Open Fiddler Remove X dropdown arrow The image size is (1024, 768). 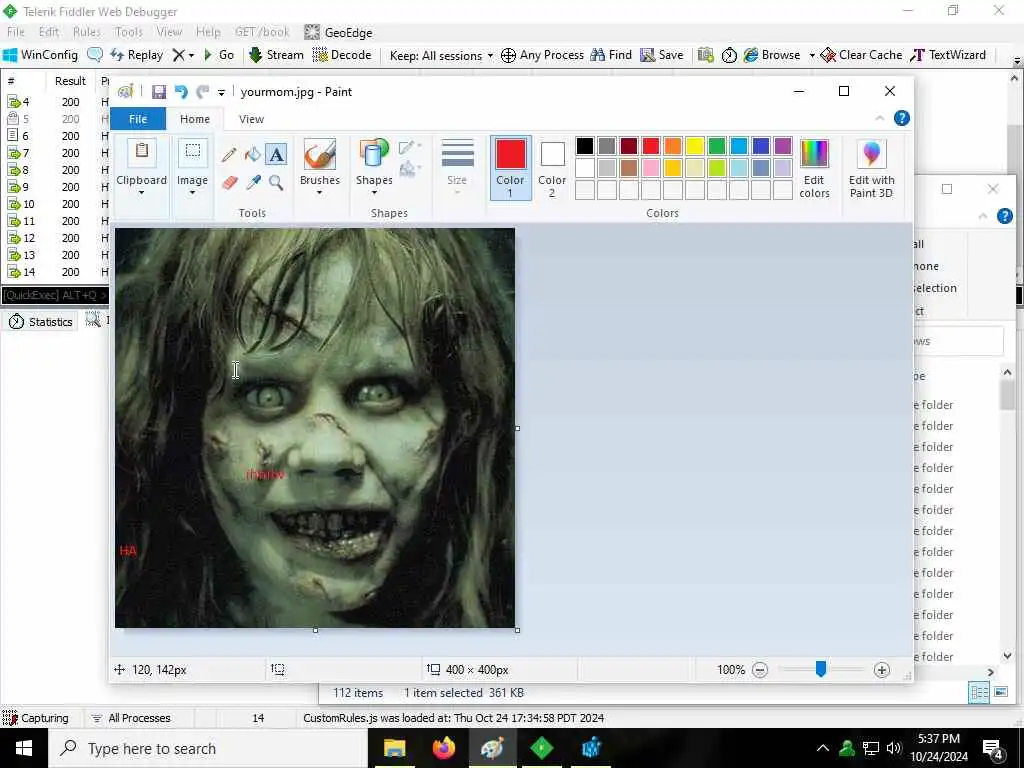click(x=191, y=56)
